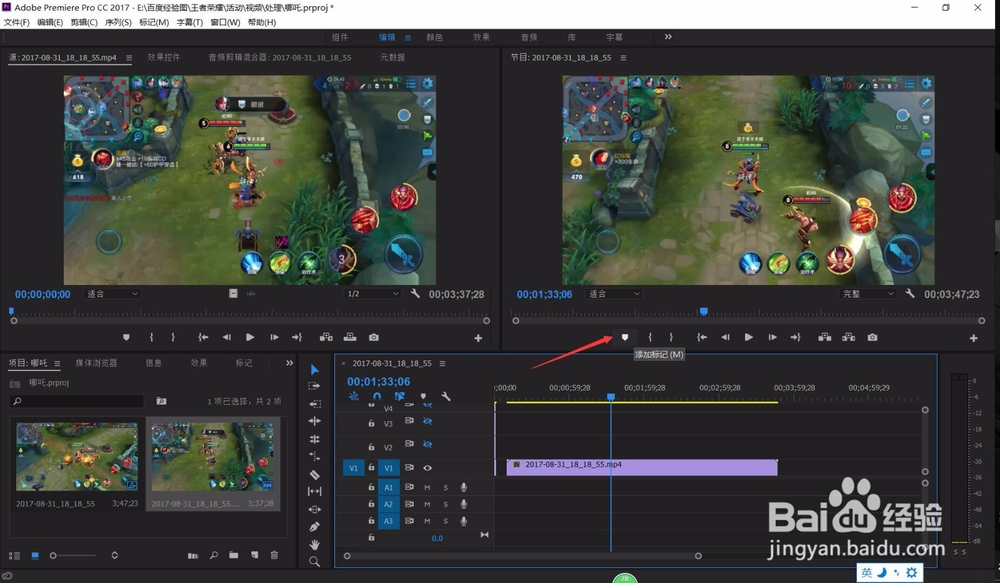The height and width of the screenshot is (583, 1000).
Task: Enable voice-over record on A3
Action: [464, 521]
